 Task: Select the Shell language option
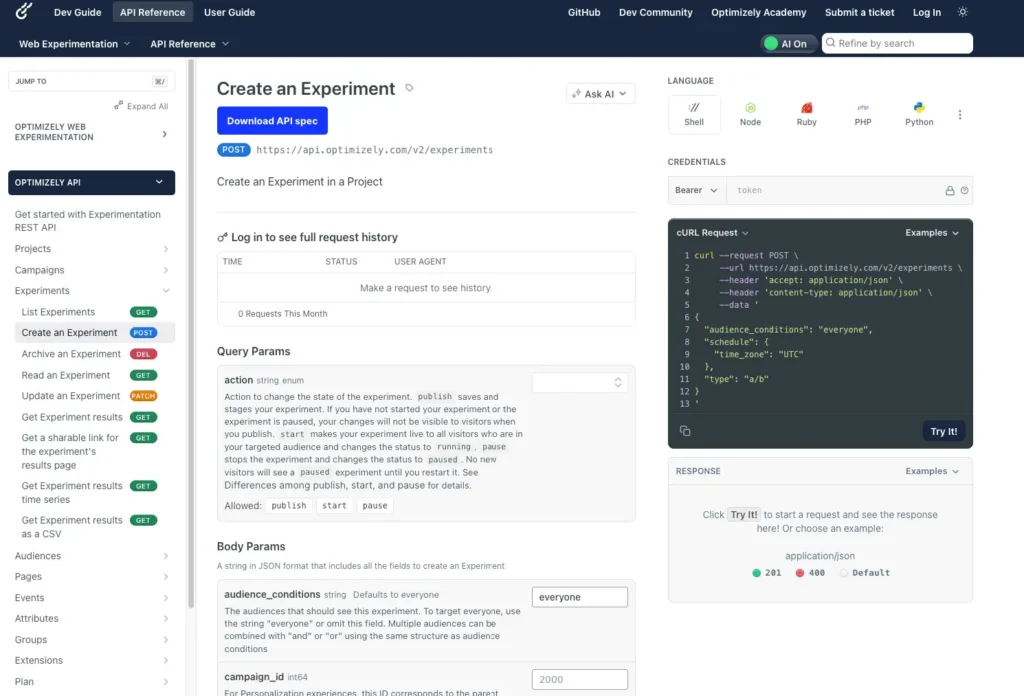(x=694, y=113)
